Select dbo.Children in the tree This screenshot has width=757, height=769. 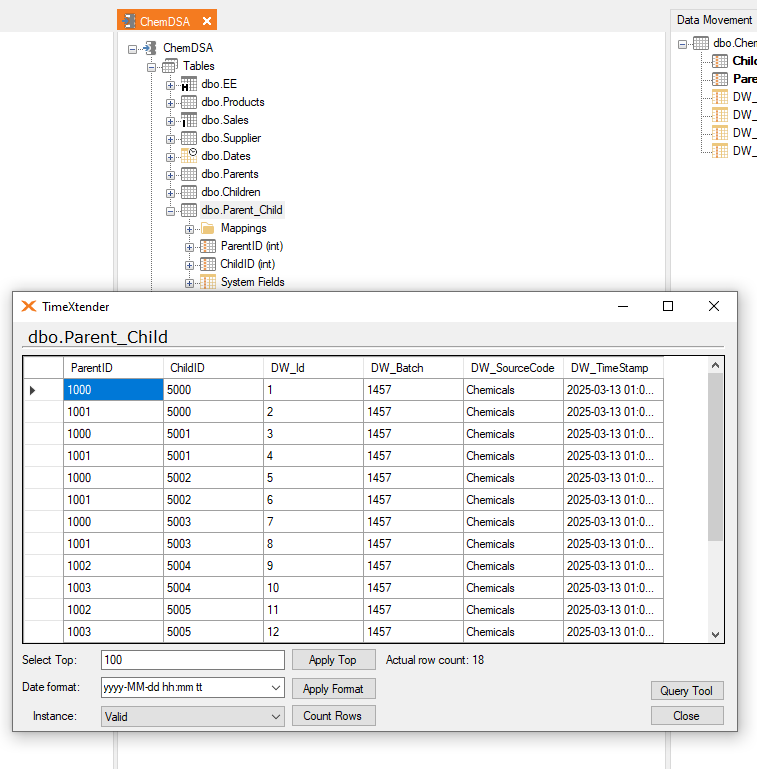point(230,192)
